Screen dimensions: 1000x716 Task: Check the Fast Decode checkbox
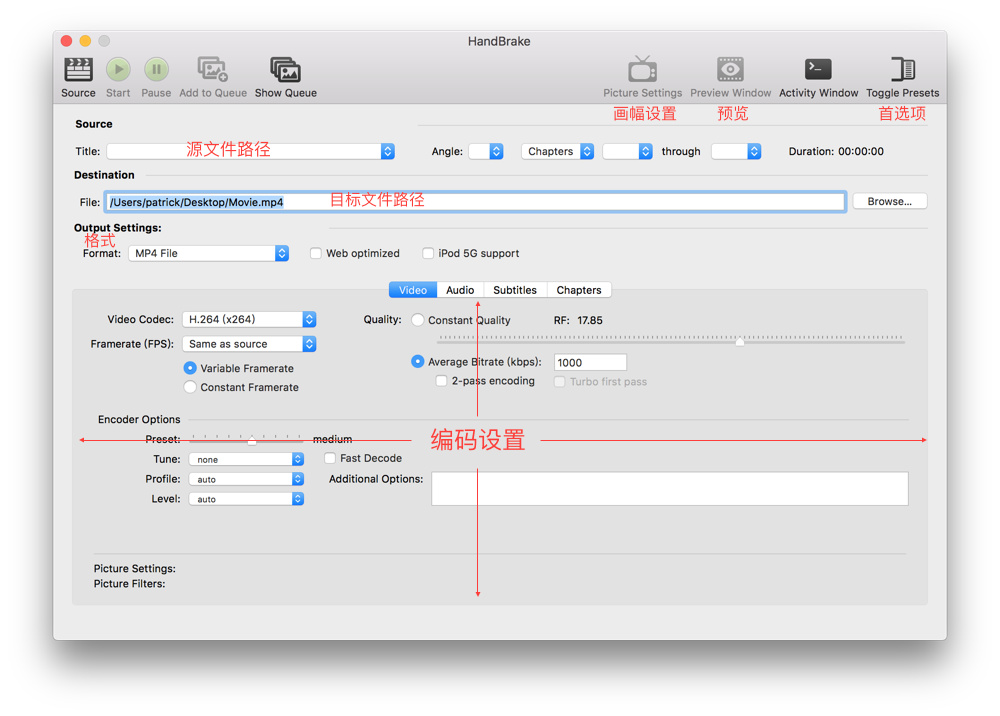pos(330,458)
